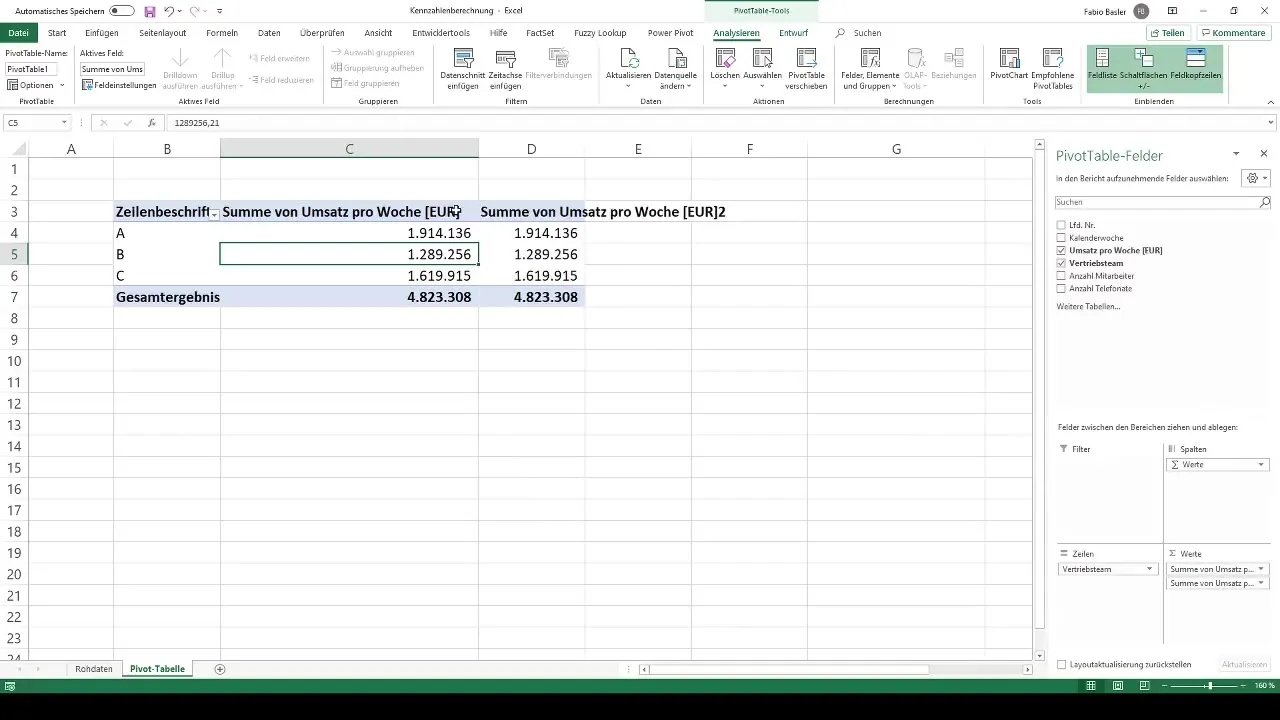Open Vertriebsteam dropdown in Zeilen area
The width and height of the screenshot is (1280, 720).
[x=1149, y=569]
